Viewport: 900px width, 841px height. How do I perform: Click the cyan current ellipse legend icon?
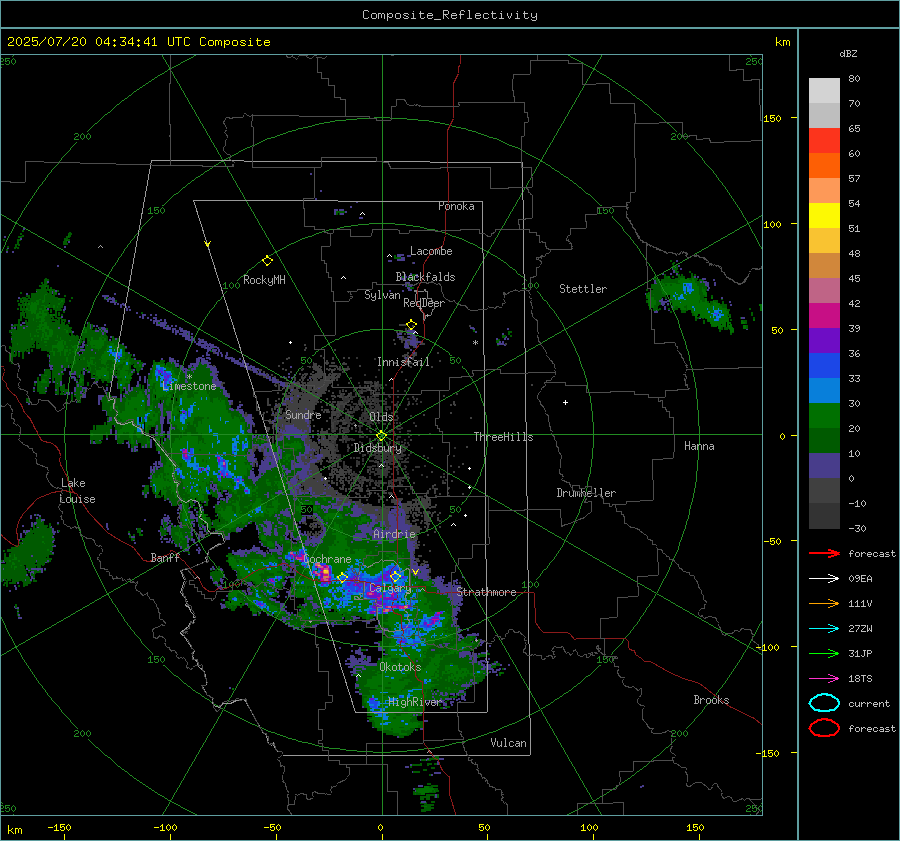point(824,703)
